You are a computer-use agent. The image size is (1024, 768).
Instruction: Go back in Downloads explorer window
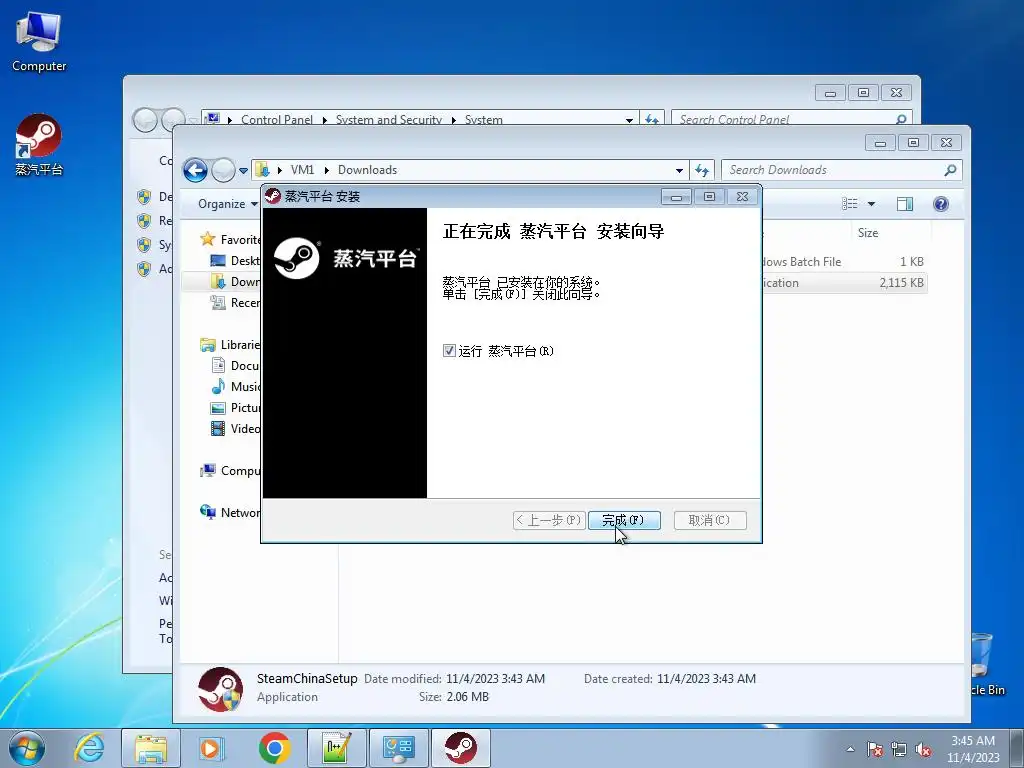(x=195, y=170)
